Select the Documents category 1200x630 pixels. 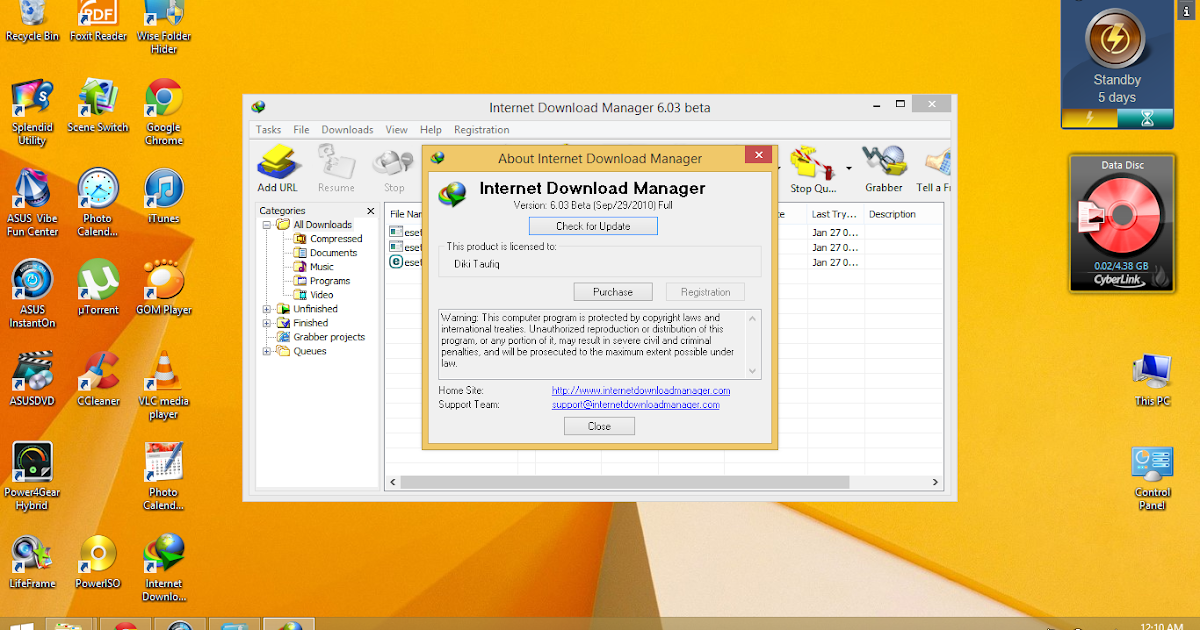pyautogui.click(x=333, y=253)
